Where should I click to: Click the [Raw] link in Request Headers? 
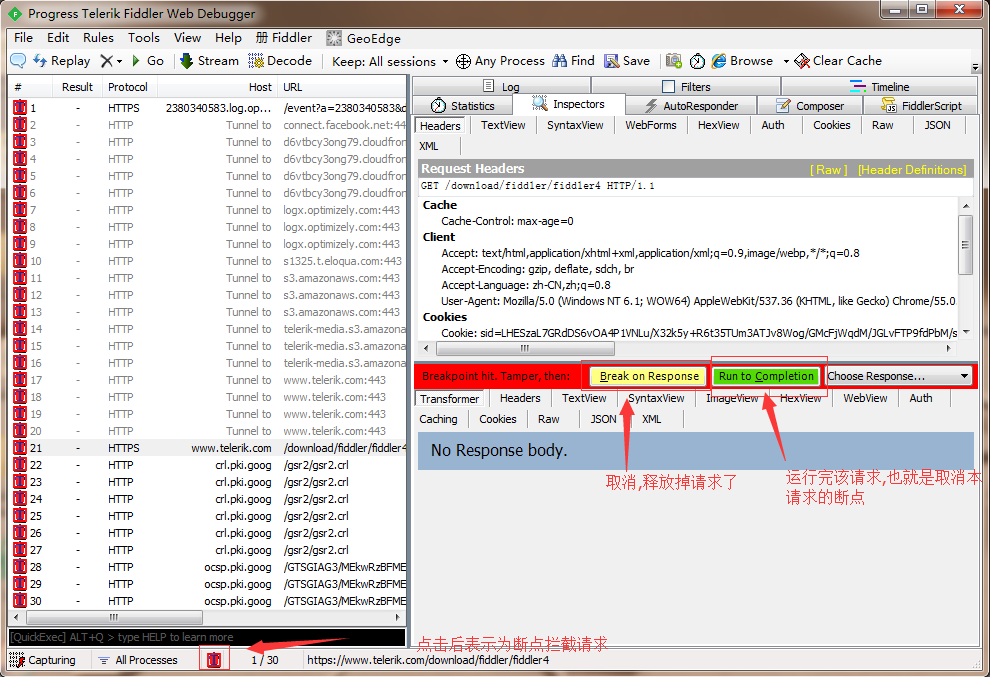click(x=828, y=169)
